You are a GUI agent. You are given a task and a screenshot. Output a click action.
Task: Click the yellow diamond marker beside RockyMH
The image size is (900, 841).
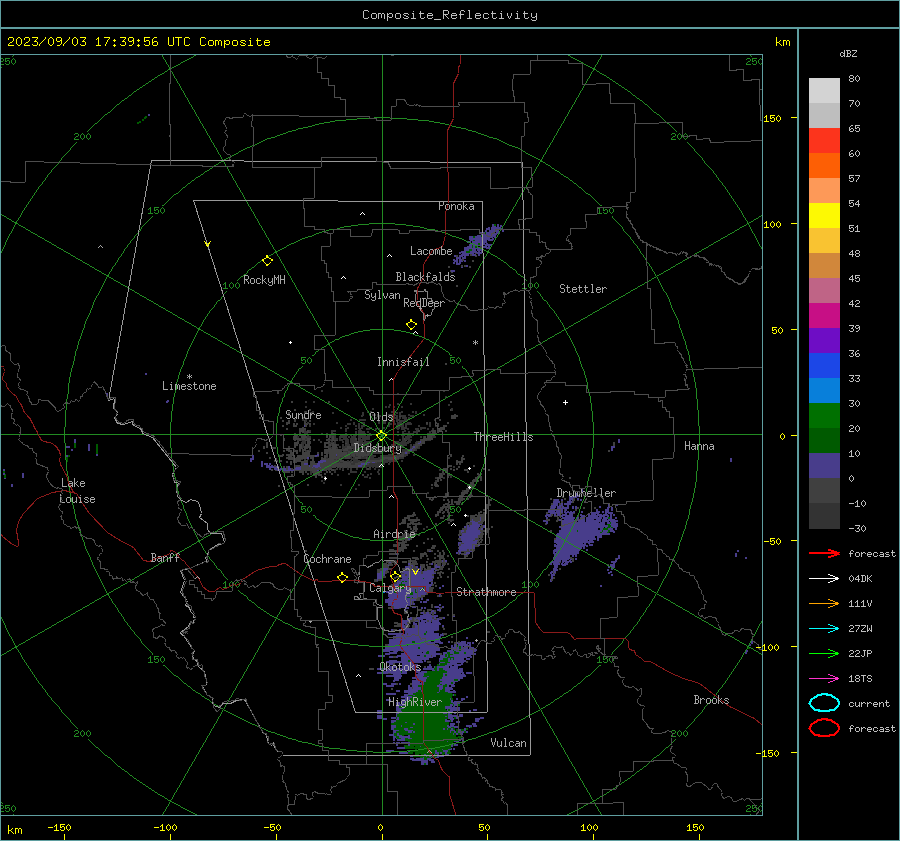[x=267, y=261]
